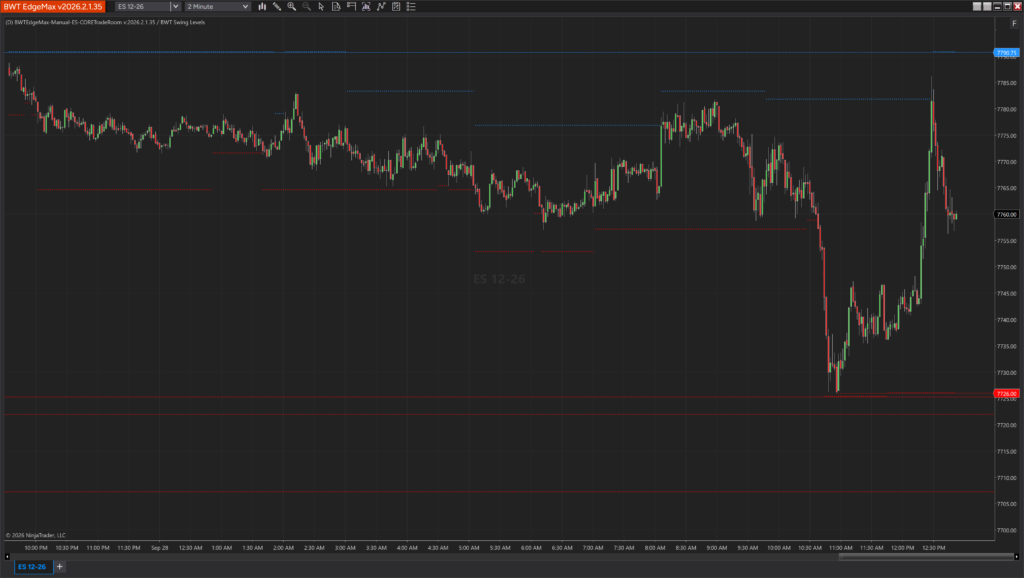Open the ES 12-26 instrument selector
The width and height of the screenshot is (1024, 578).
142,7
